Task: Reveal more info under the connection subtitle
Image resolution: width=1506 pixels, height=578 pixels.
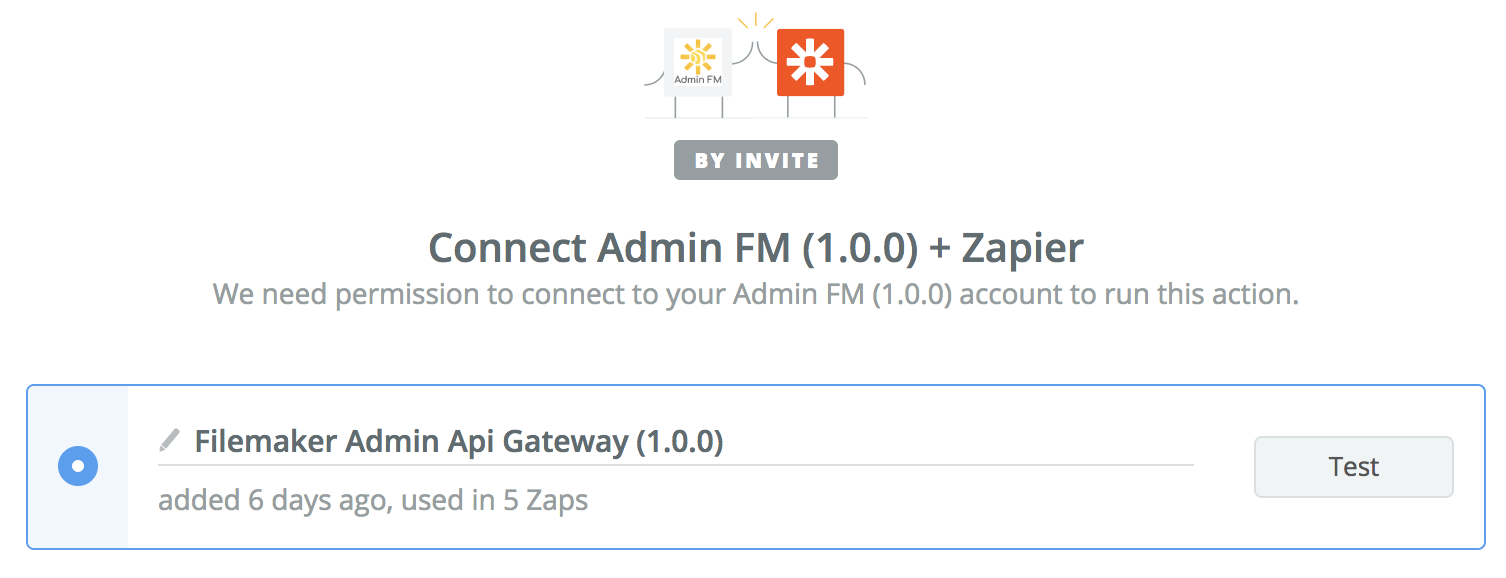Action: click(372, 500)
